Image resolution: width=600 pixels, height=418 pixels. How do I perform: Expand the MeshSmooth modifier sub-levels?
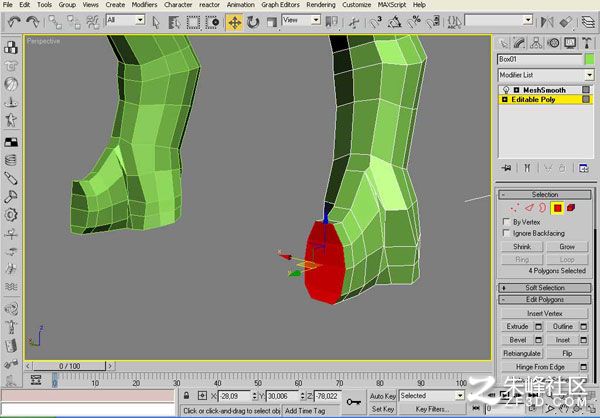(x=516, y=90)
